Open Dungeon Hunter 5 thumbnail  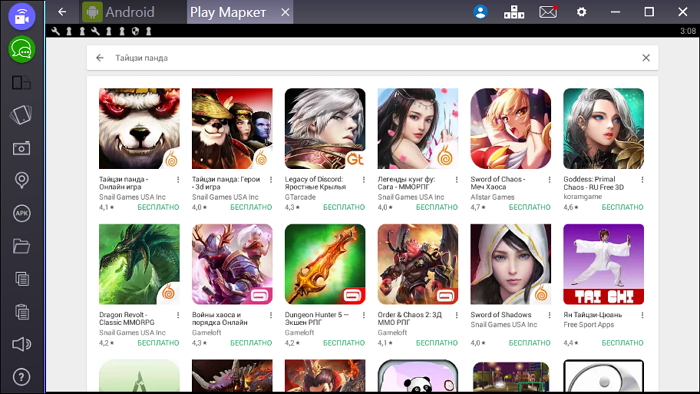[x=325, y=264]
